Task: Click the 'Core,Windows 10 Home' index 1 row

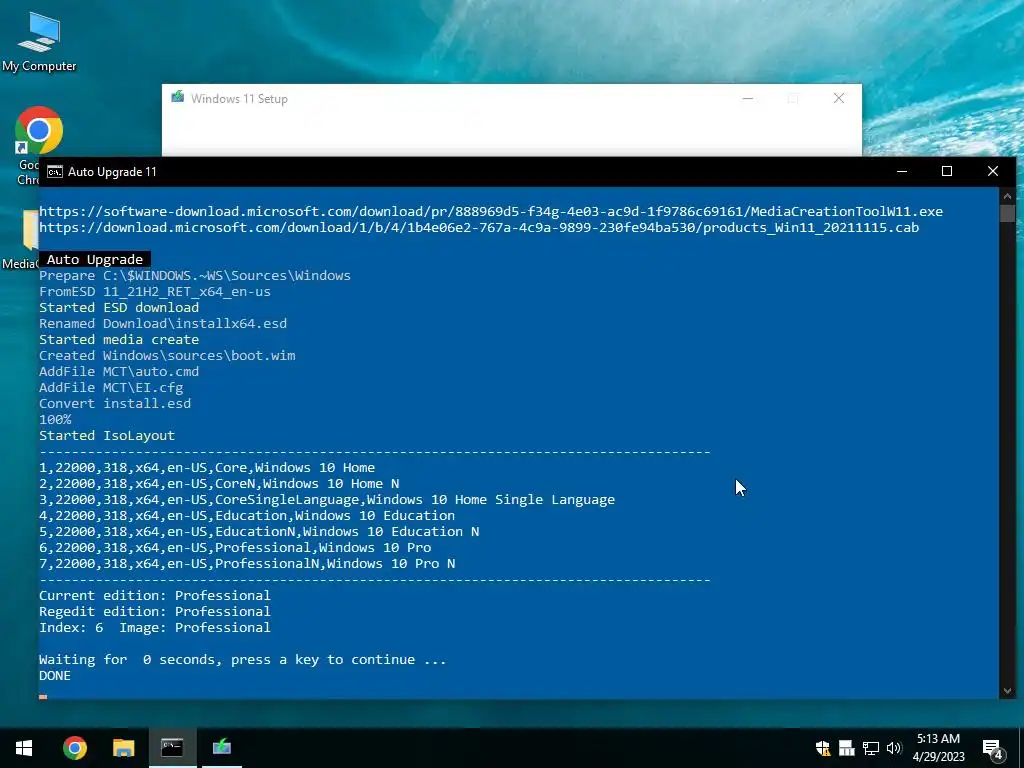Action: click(x=207, y=467)
